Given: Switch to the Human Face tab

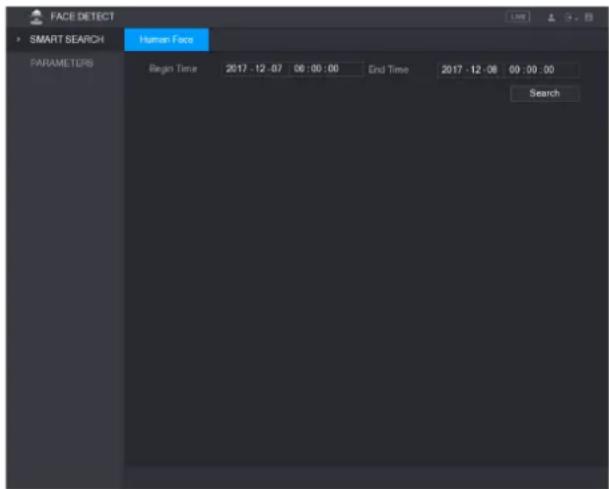Looking at the screenshot, I should pyautogui.click(x=167, y=40).
